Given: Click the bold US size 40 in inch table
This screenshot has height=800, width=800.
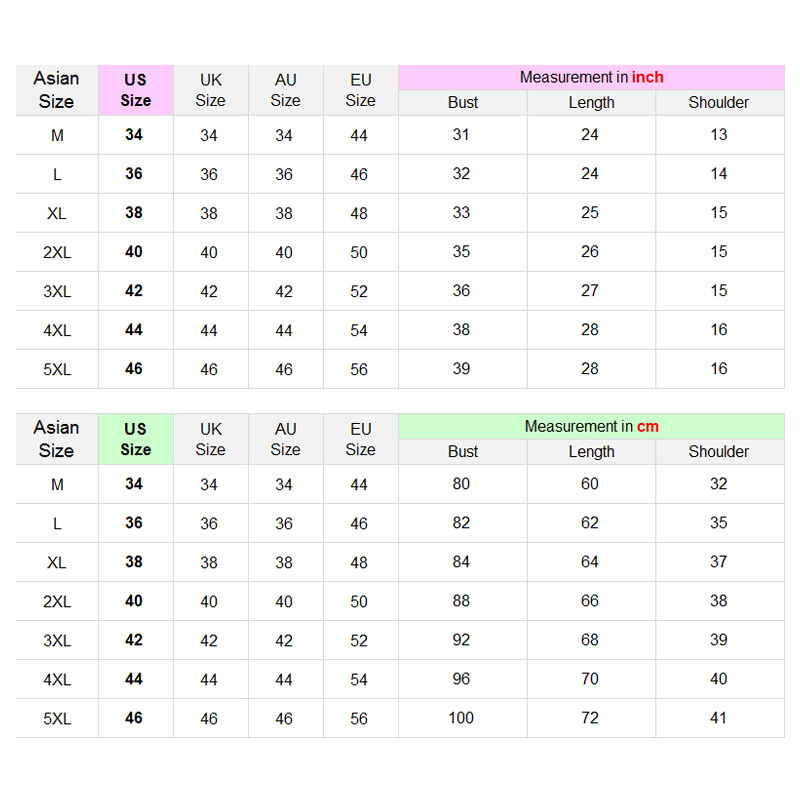Looking at the screenshot, I should tap(134, 252).
